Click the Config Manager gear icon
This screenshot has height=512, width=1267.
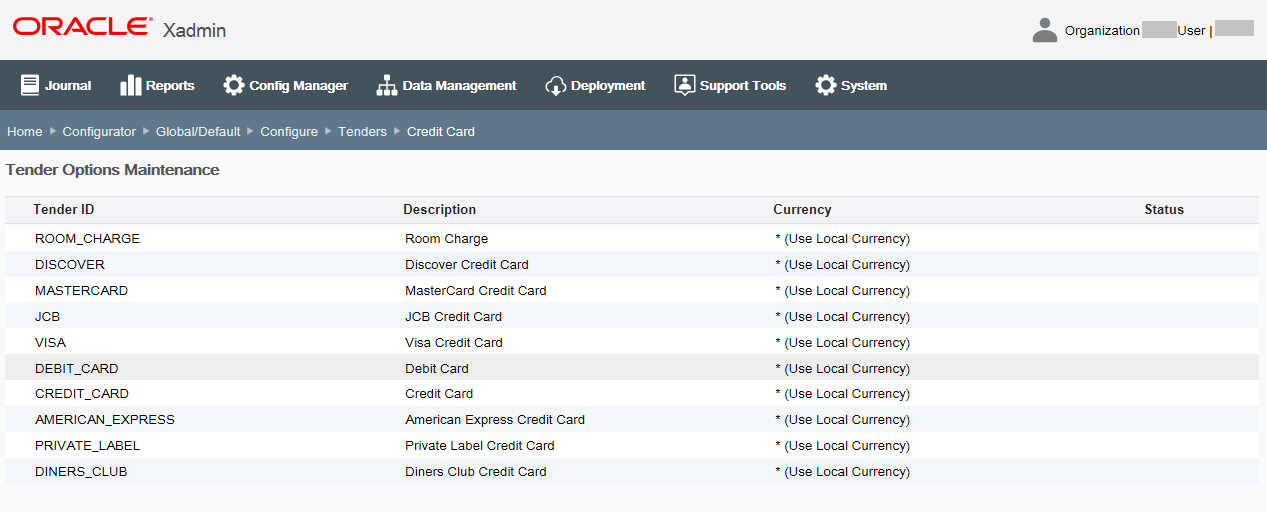click(x=233, y=85)
